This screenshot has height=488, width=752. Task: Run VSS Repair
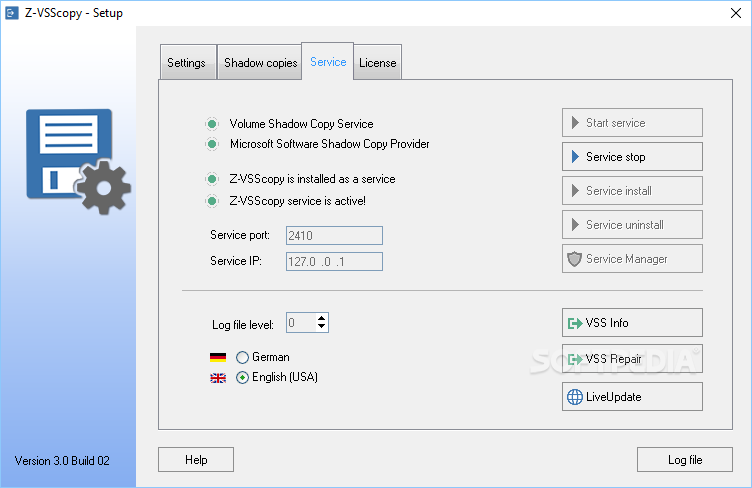pyautogui.click(x=632, y=359)
